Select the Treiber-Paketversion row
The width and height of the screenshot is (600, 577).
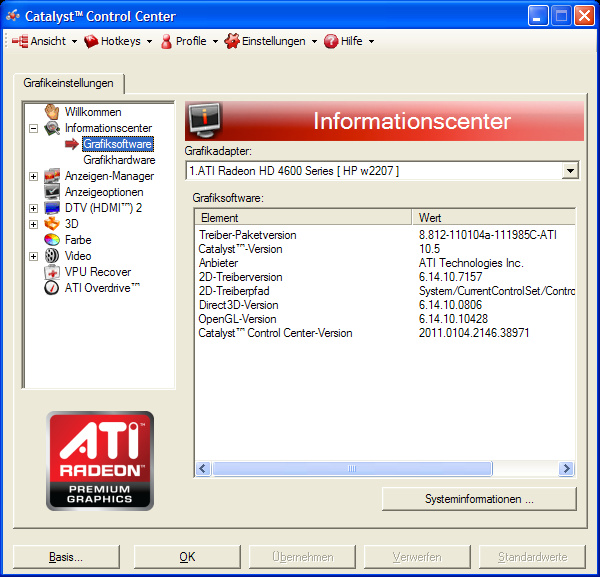pos(385,235)
